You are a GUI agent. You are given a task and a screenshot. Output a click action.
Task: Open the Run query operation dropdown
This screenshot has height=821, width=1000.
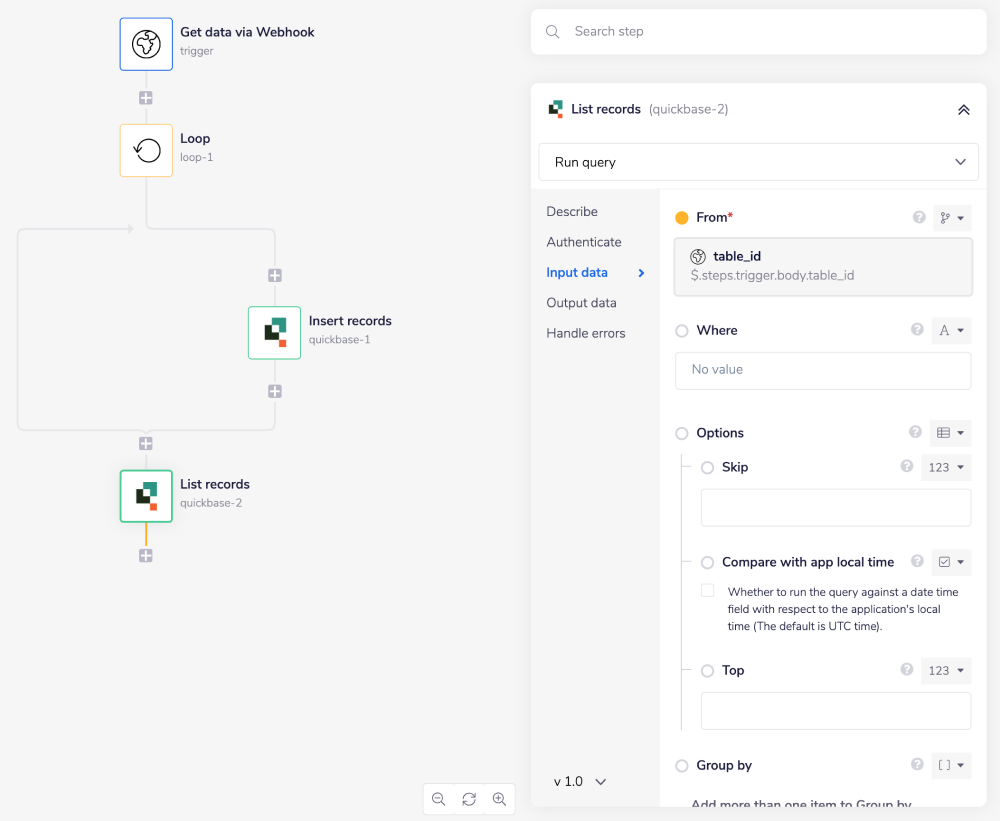point(758,162)
